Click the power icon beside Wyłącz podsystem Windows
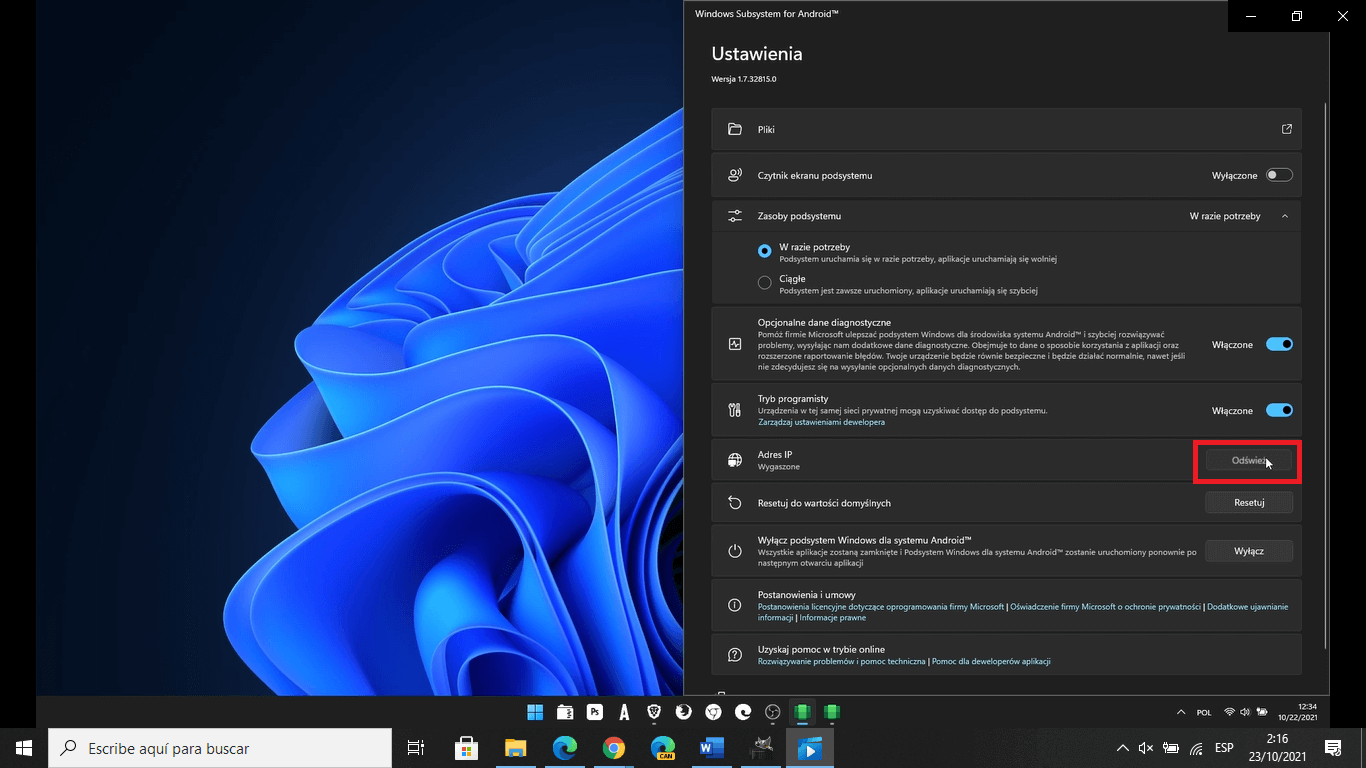 pos(735,551)
